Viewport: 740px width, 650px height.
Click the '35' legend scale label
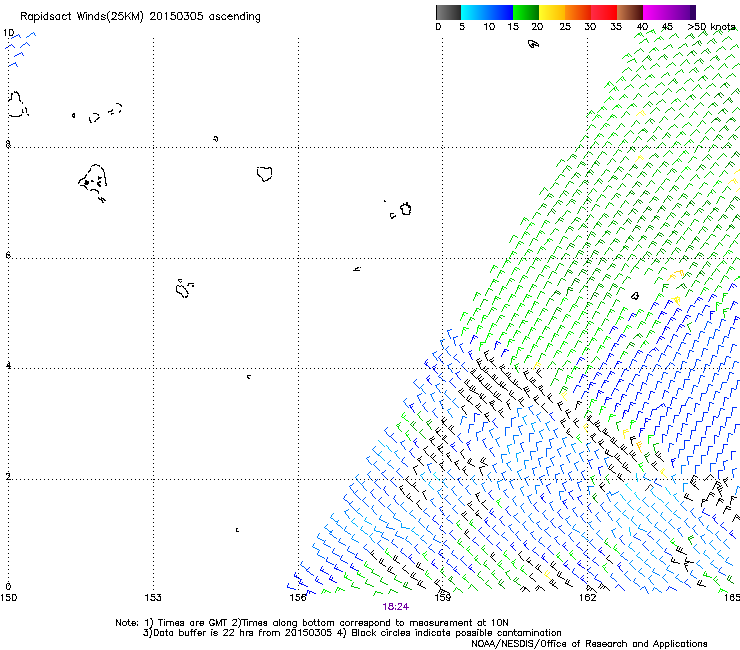click(616, 26)
